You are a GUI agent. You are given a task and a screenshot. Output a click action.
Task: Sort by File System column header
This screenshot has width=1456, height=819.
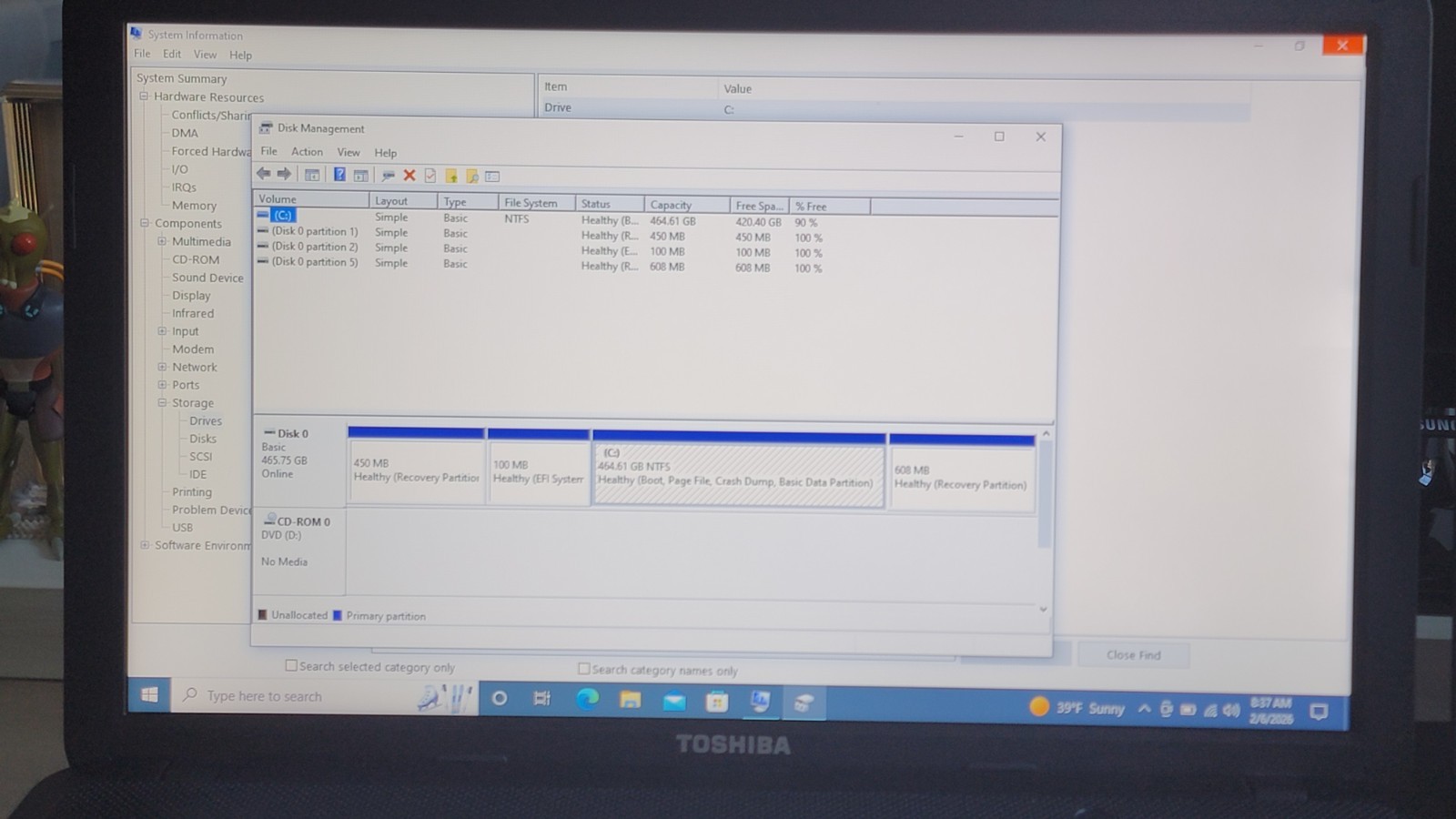click(537, 202)
